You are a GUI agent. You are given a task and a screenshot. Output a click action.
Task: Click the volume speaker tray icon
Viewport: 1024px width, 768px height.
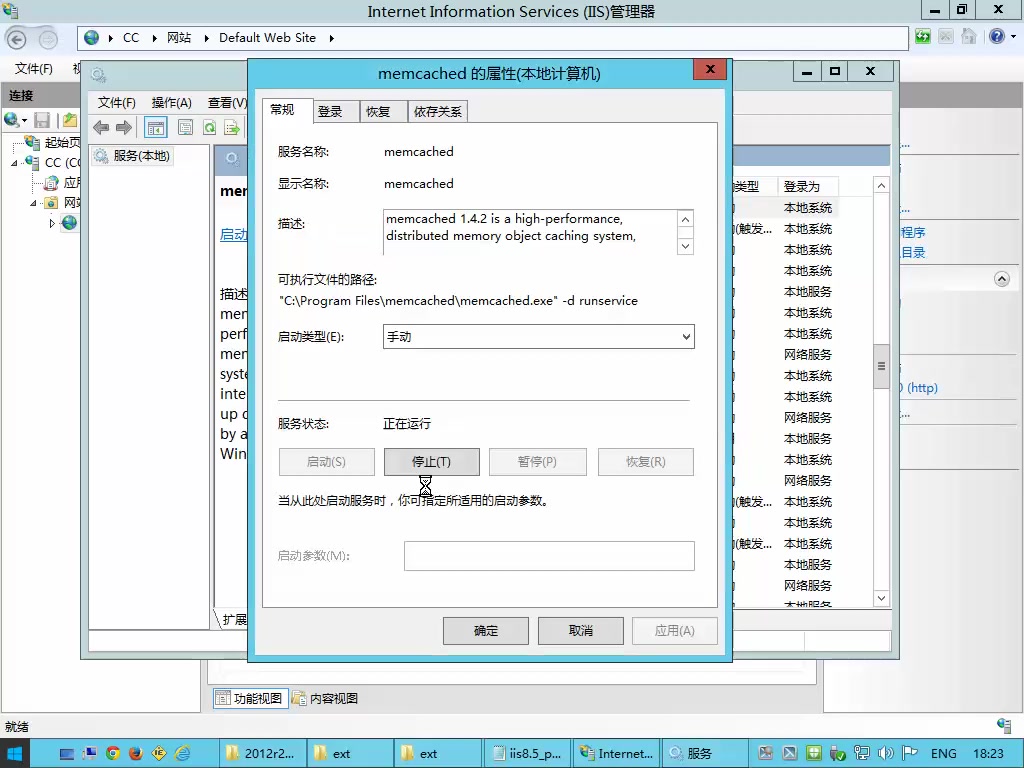886,753
